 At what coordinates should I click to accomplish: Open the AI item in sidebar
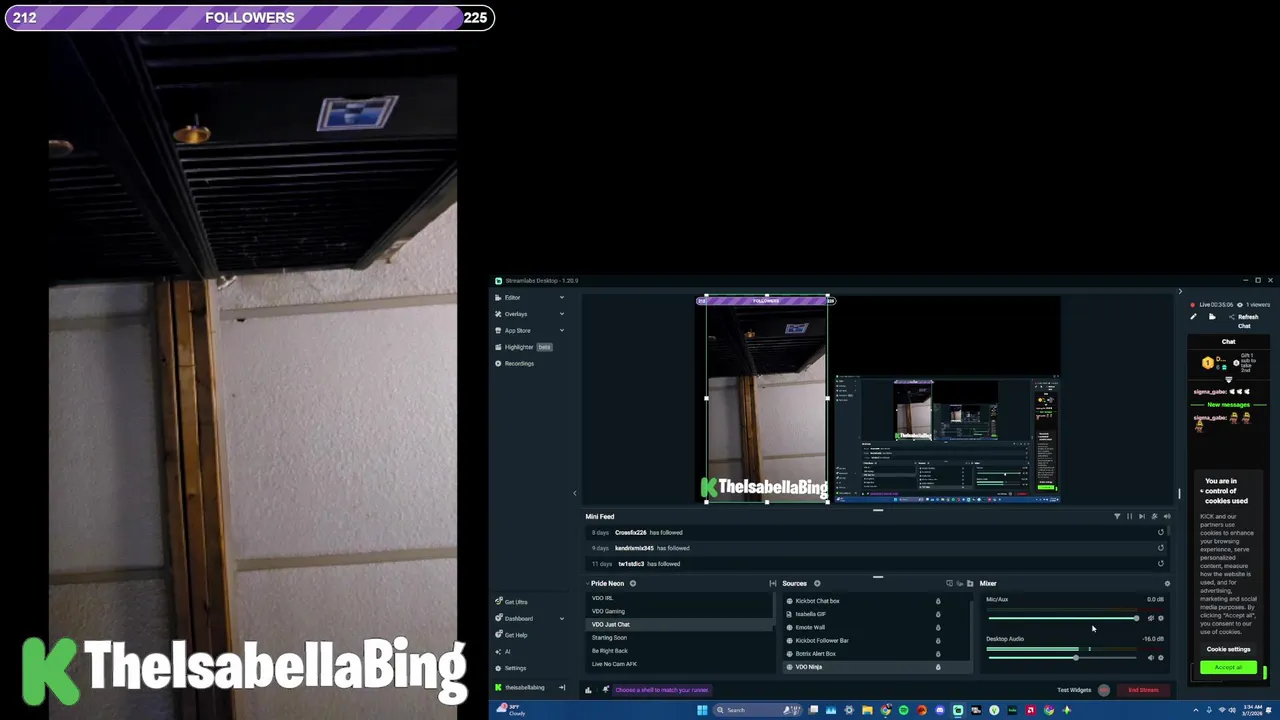(507, 651)
